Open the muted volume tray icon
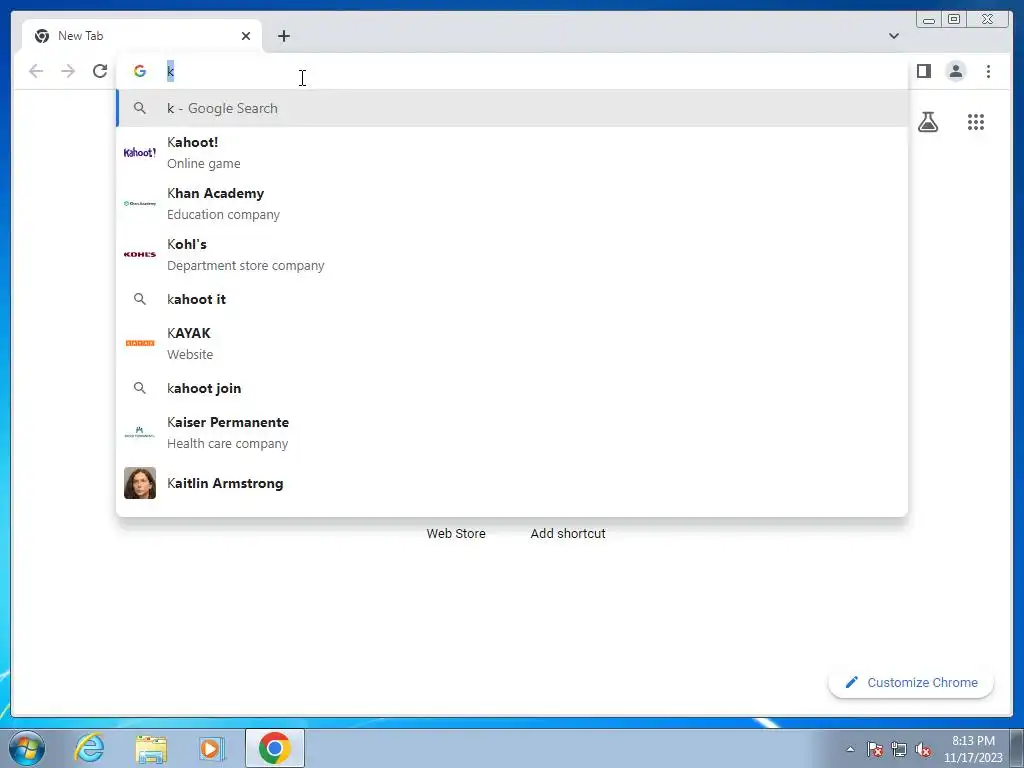 [x=923, y=749]
